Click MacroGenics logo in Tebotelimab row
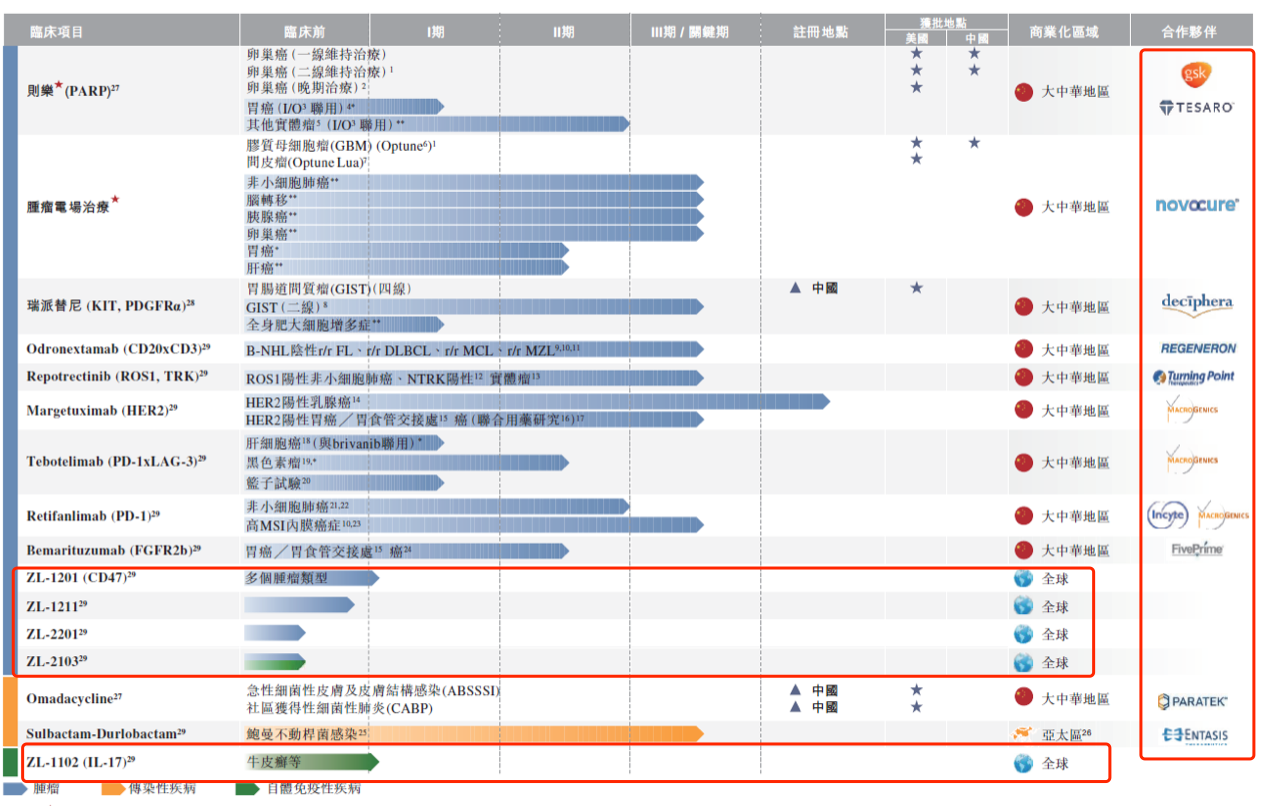Image resolution: width=1265 pixels, height=806 pixels. tap(1192, 460)
